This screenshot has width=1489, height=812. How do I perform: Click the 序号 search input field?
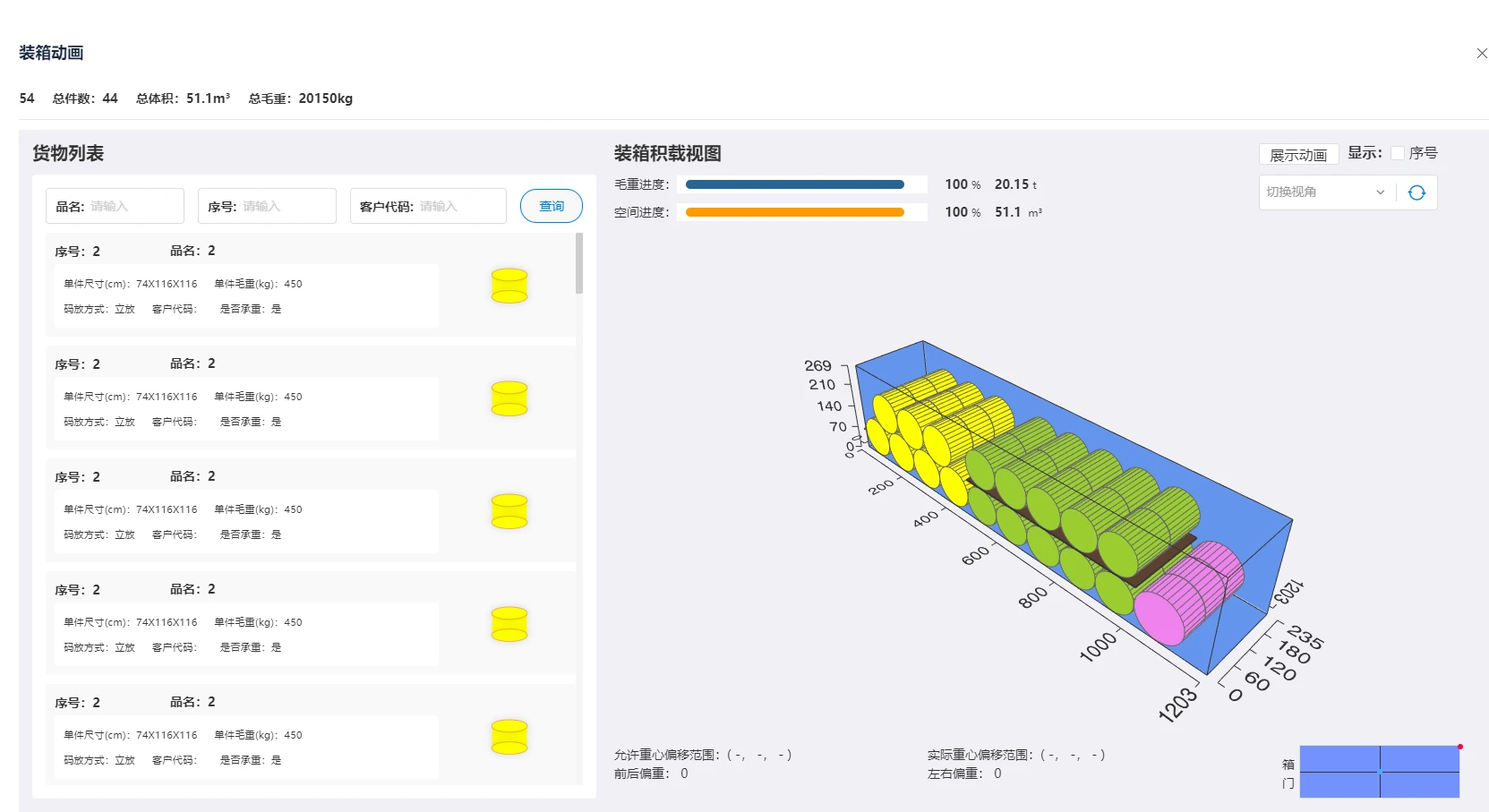[x=267, y=206]
